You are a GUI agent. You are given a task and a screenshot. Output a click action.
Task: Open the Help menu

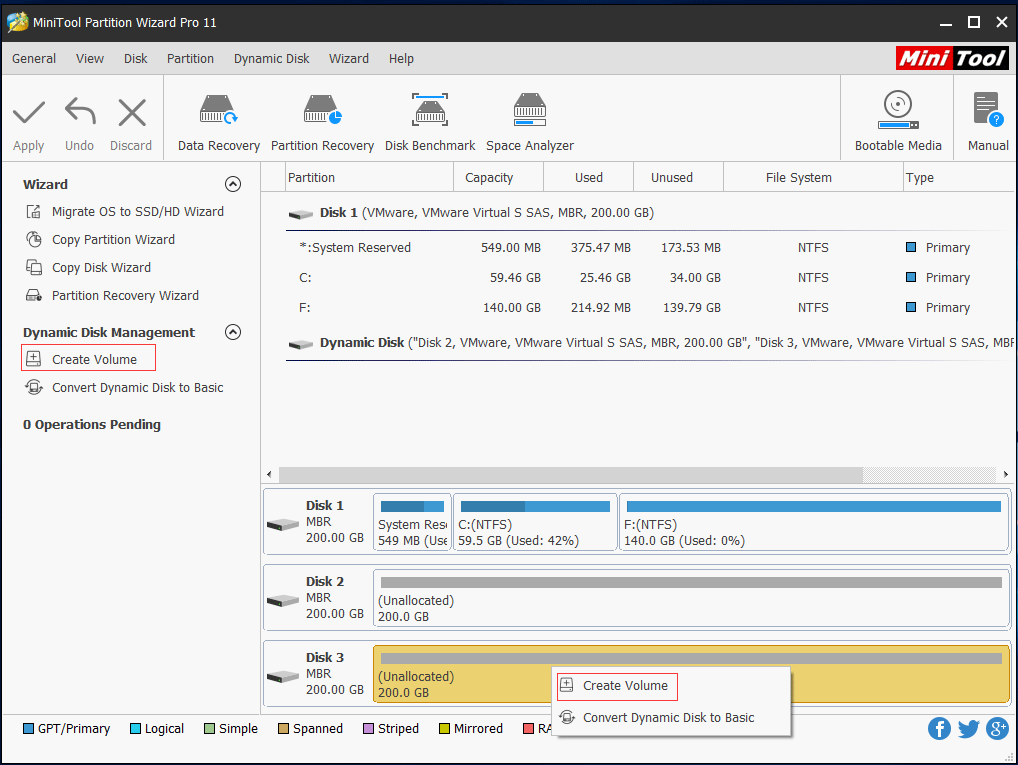401,58
